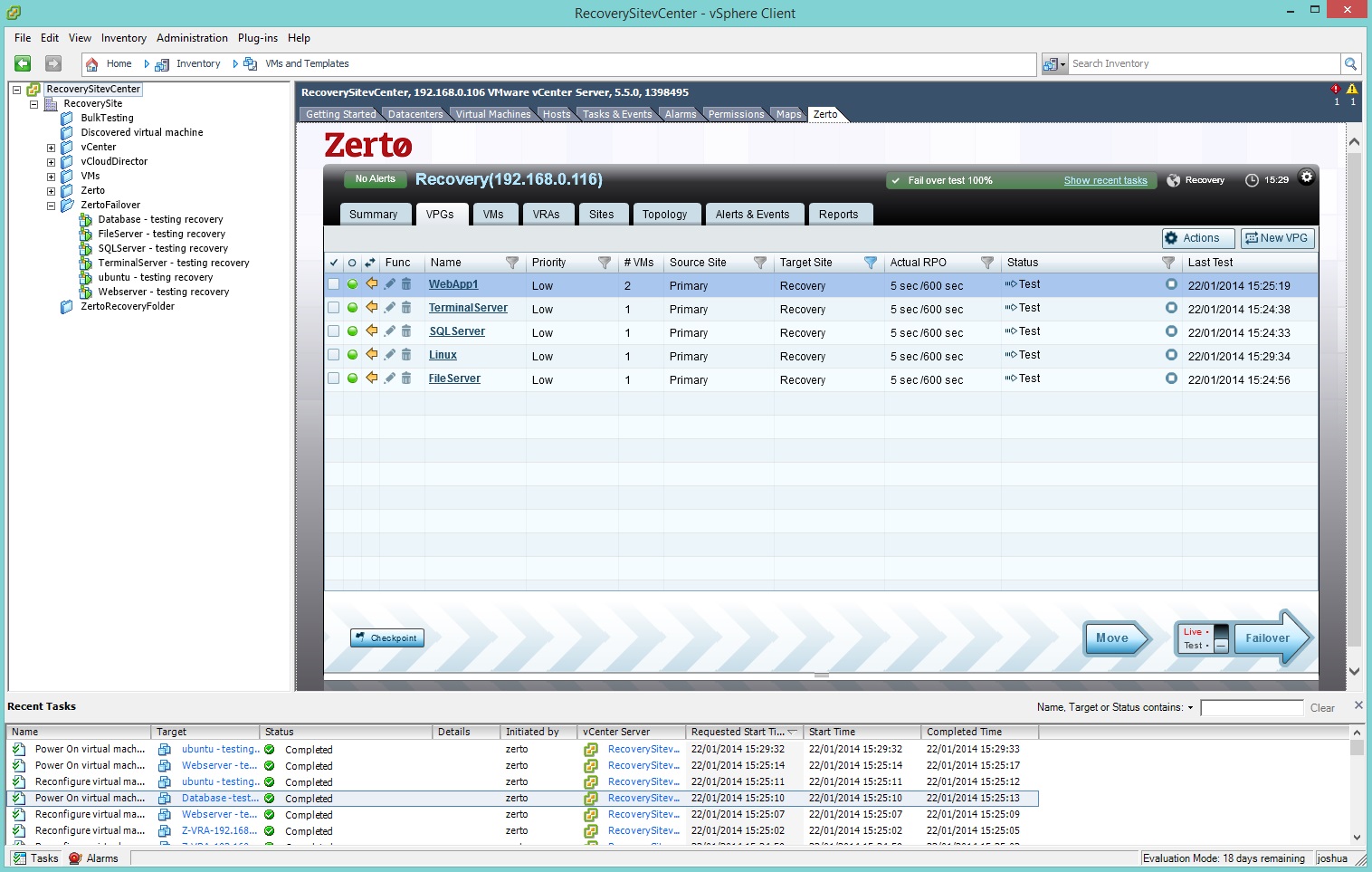Select all VPGs using the header checkbox

[334, 263]
